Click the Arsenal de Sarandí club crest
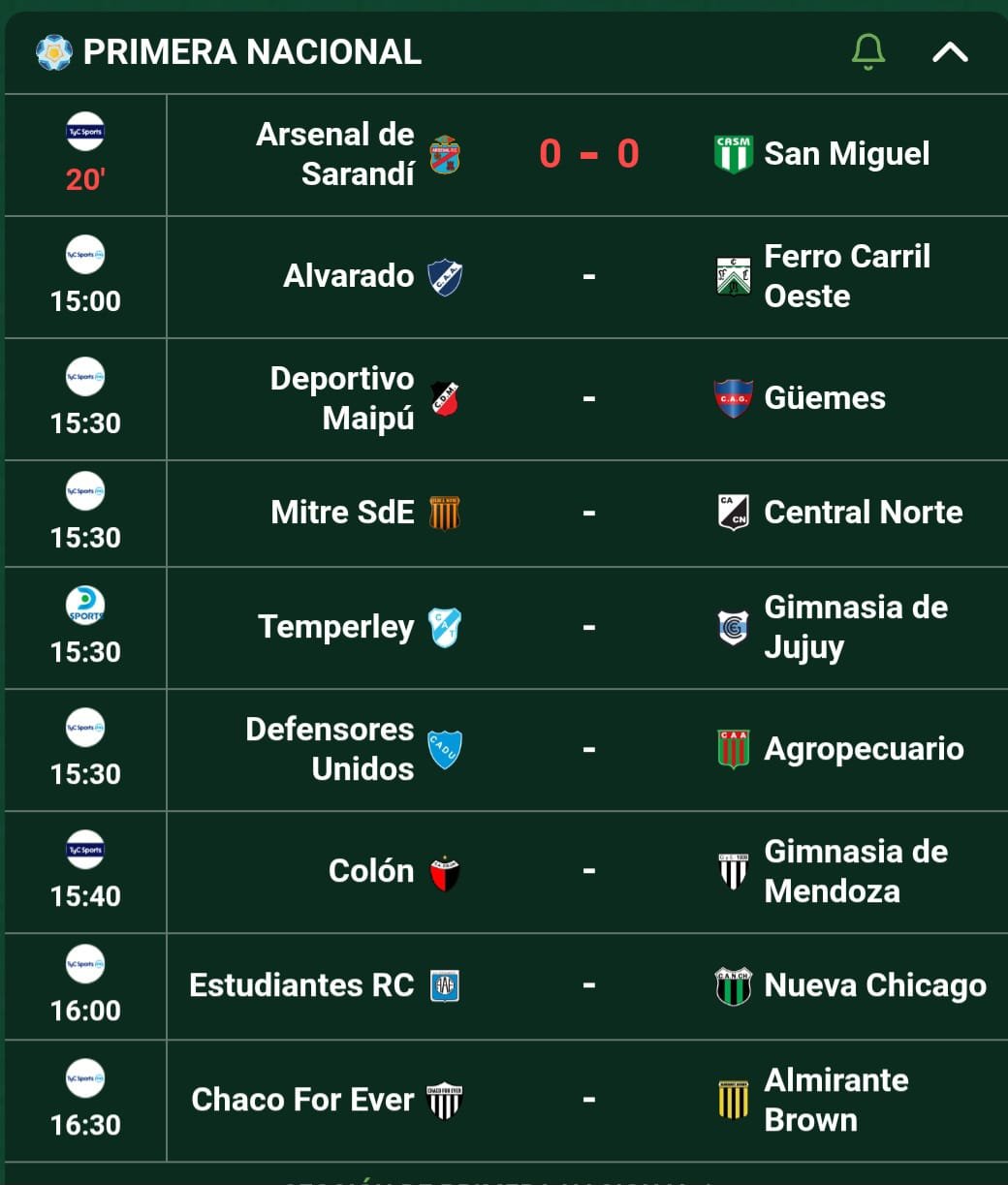The height and width of the screenshot is (1185, 1008). [445, 154]
